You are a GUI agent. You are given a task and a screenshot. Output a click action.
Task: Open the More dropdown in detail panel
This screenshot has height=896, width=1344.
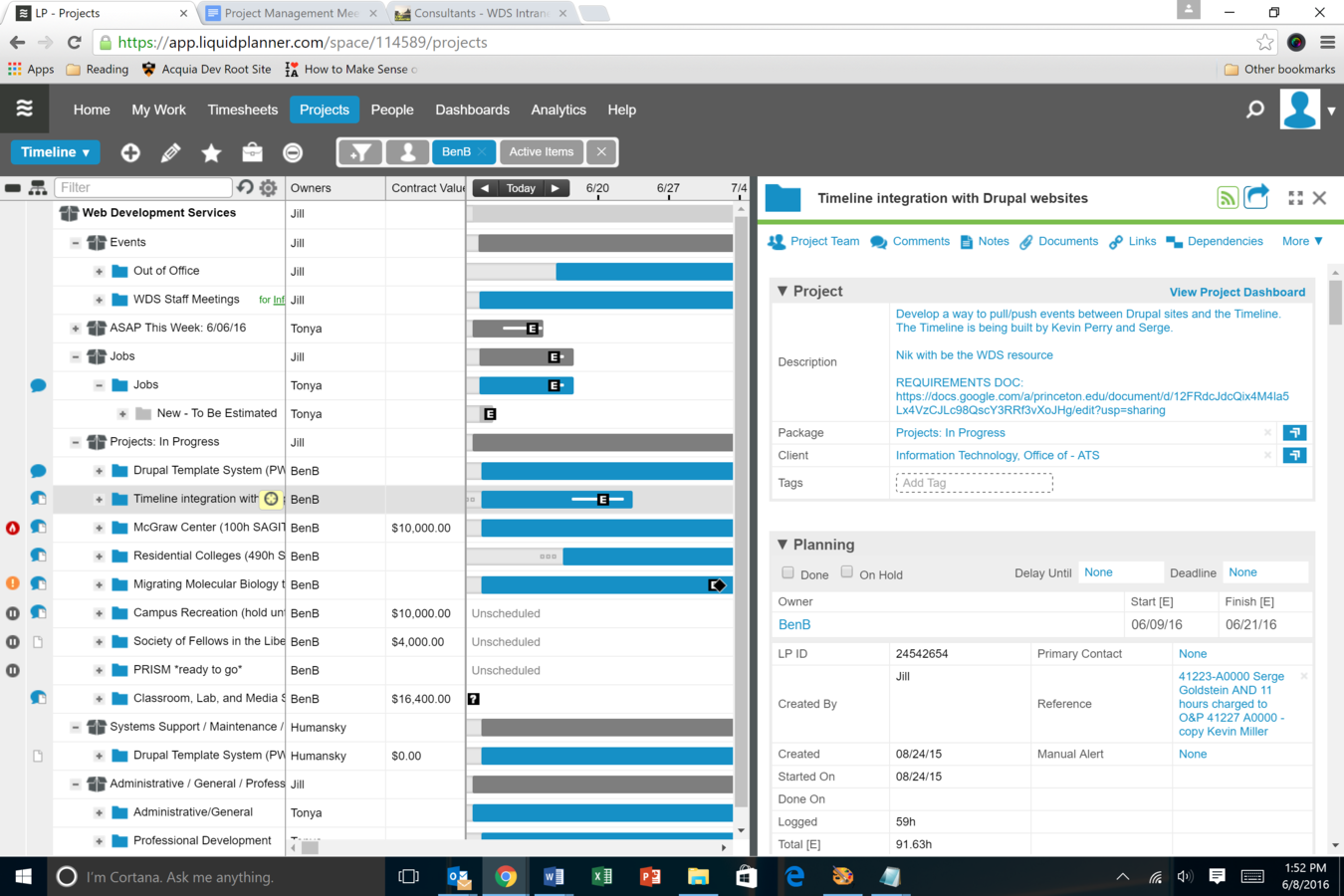click(x=1302, y=241)
